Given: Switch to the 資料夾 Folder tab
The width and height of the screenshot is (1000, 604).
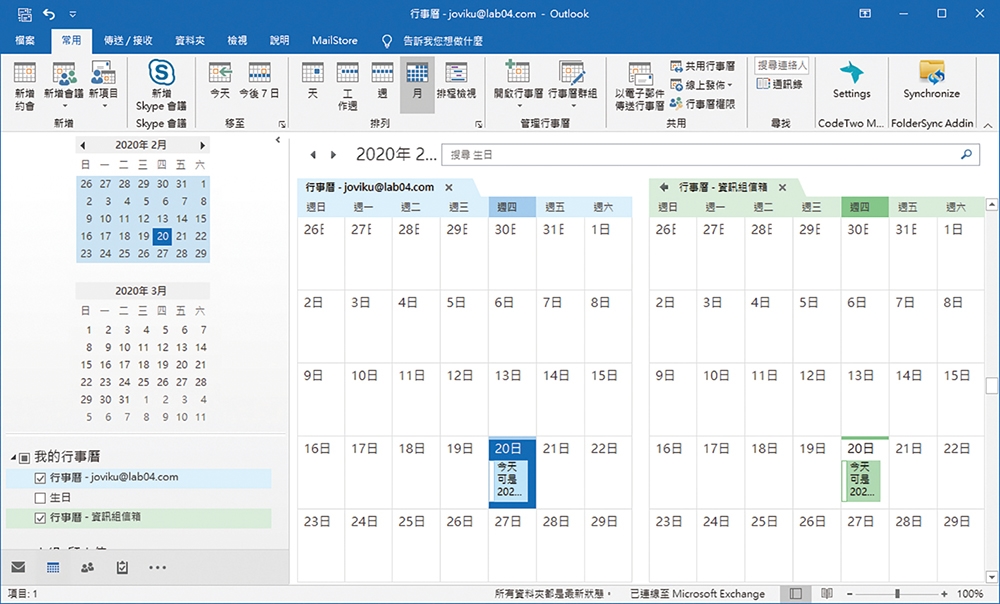Looking at the screenshot, I should (190, 40).
